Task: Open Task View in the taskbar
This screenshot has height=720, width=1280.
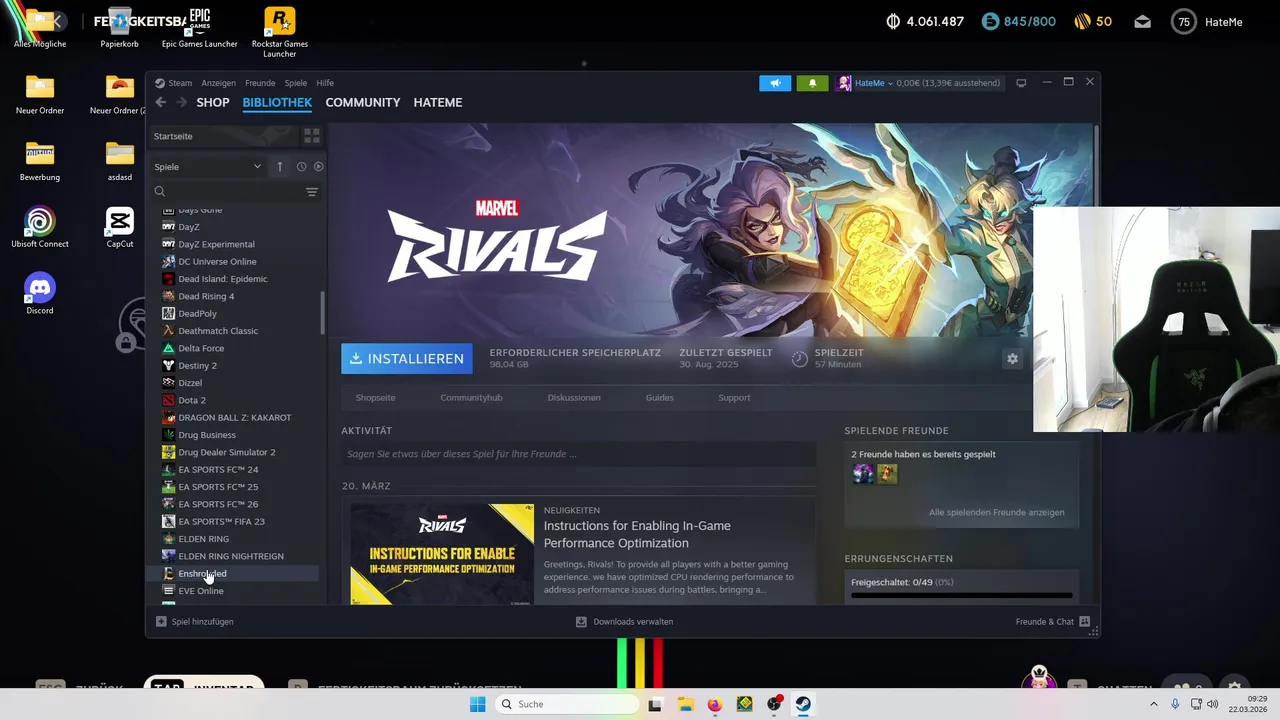Action: click(655, 704)
